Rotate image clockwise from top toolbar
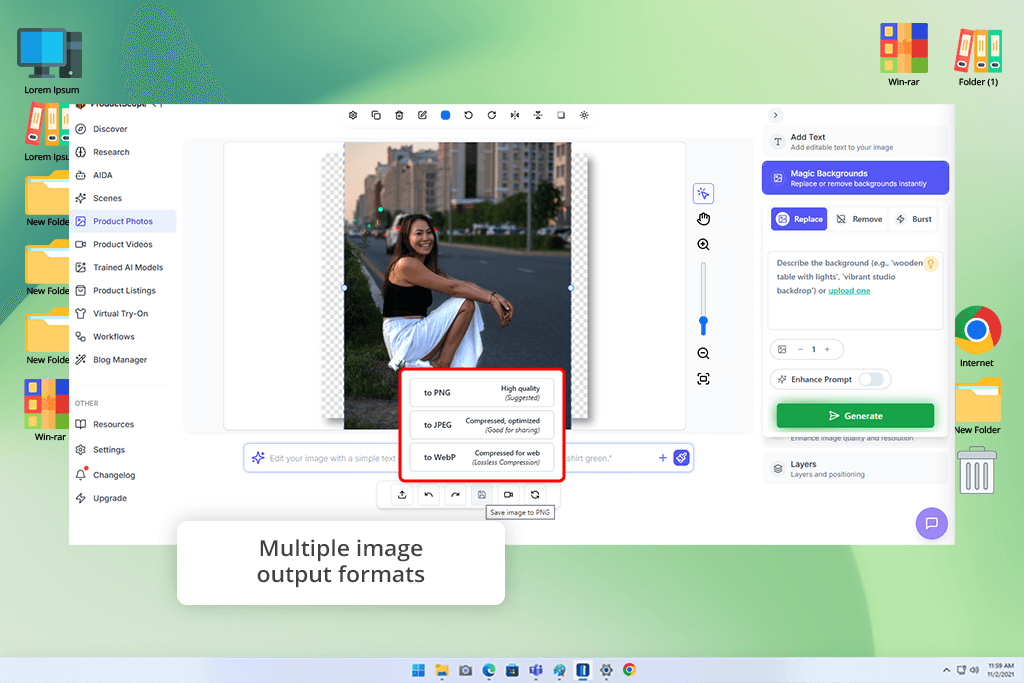Image resolution: width=1024 pixels, height=683 pixels. (x=492, y=115)
